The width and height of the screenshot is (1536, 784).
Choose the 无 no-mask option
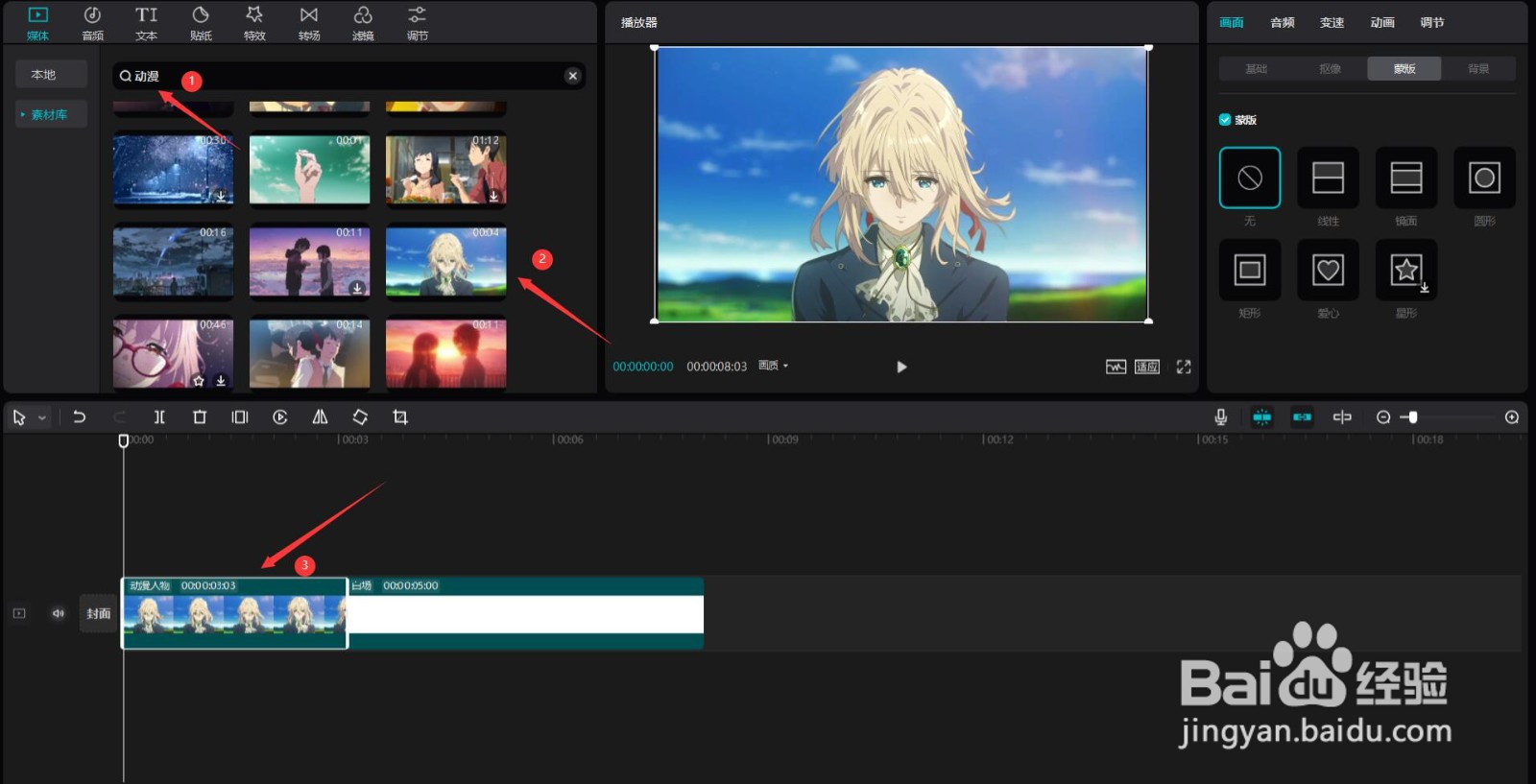tap(1250, 178)
